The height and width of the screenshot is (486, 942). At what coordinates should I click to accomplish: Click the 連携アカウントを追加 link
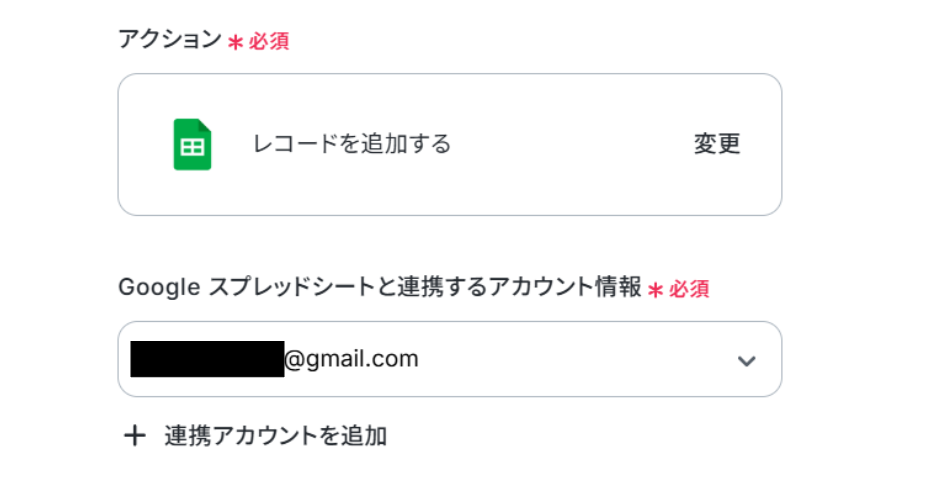pos(275,436)
